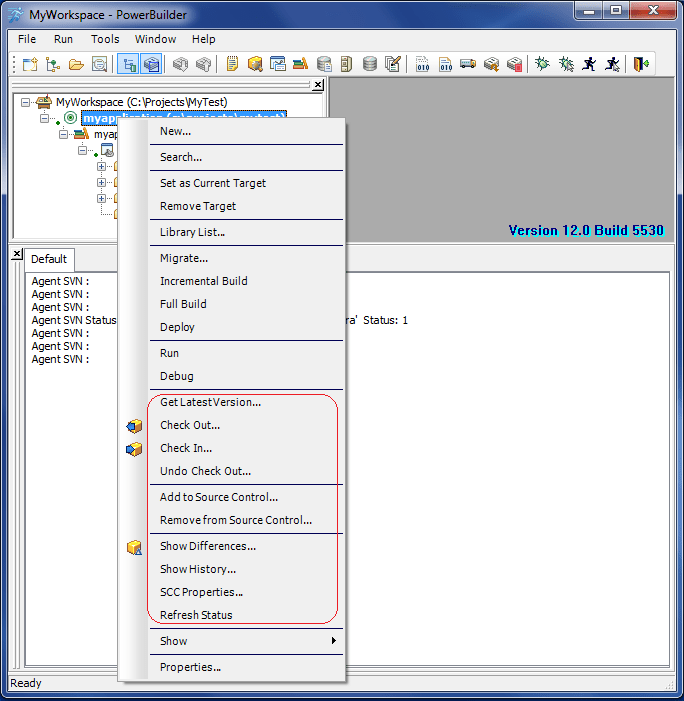Viewport: 684px width, 701px height.
Task: Click Full Build Workspace toolbar icon
Action: 445,64
